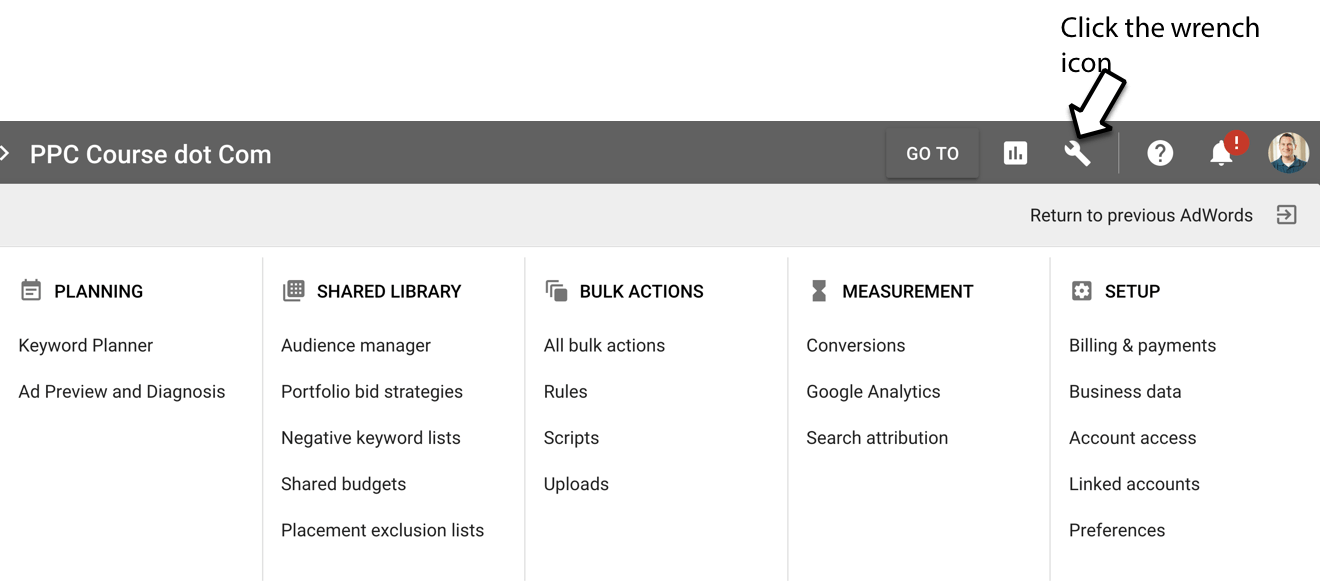This screenshot has height=588, width=1325.
Task: Click the wrench tools icon
Action: [1077, 153]
